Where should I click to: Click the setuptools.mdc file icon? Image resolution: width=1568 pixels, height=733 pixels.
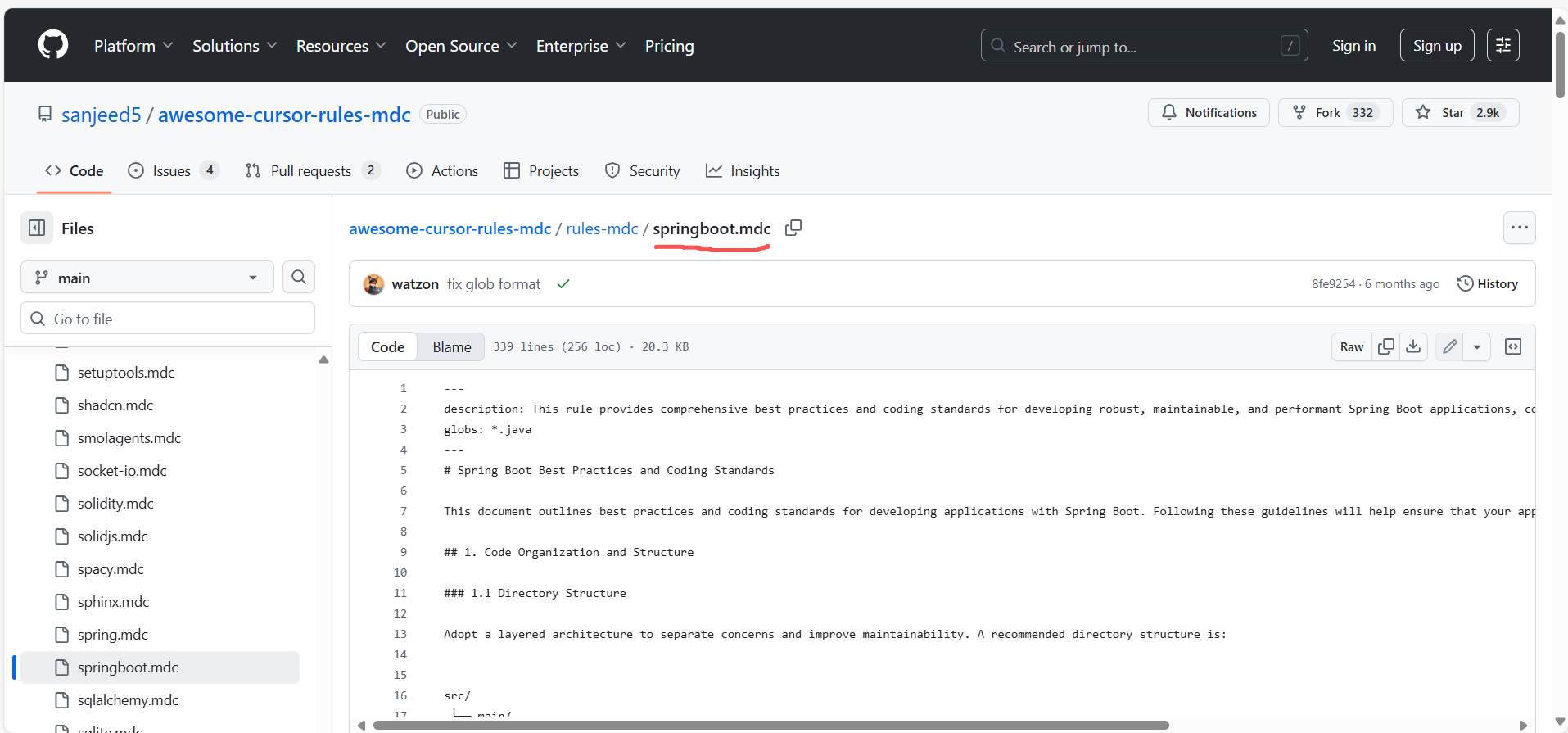61,373
